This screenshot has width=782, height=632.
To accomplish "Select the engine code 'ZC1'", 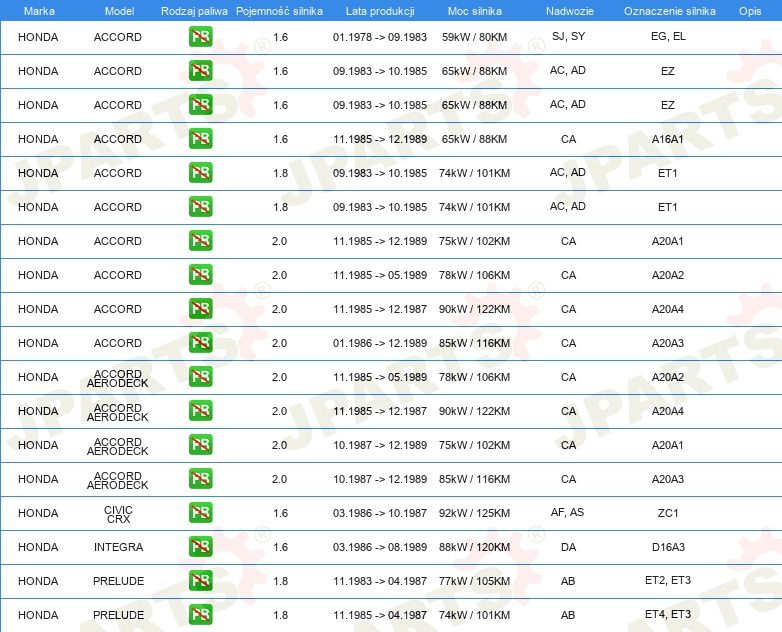I will tap(668, 513).
